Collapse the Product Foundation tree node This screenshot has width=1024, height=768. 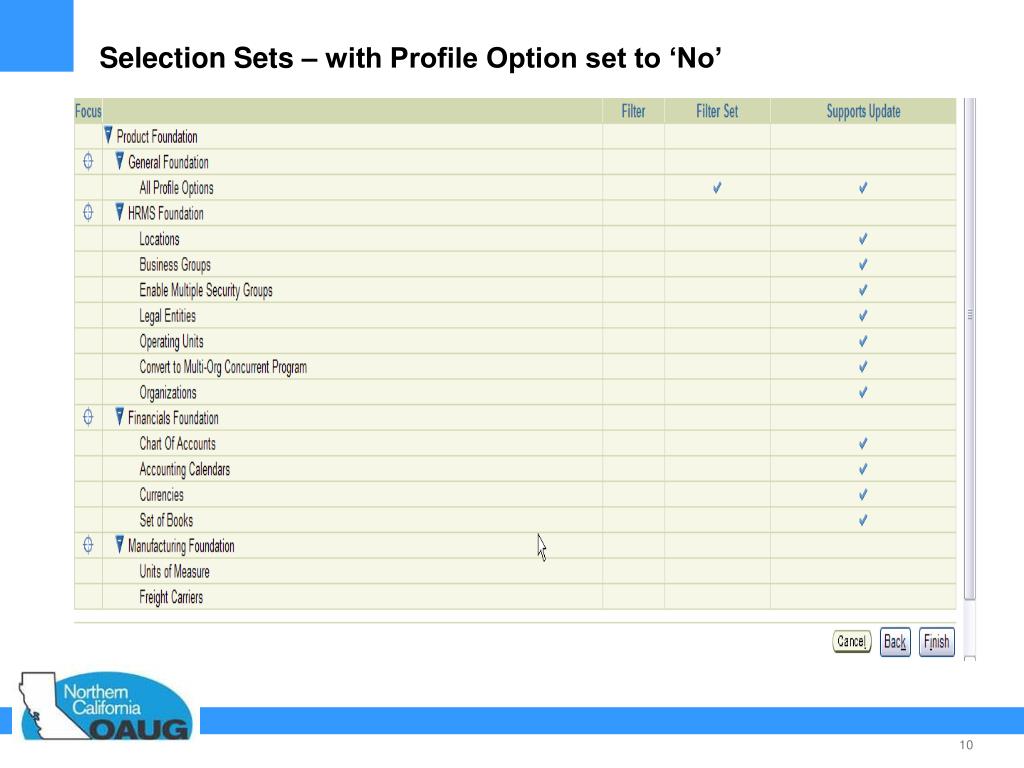pos(108,135)
